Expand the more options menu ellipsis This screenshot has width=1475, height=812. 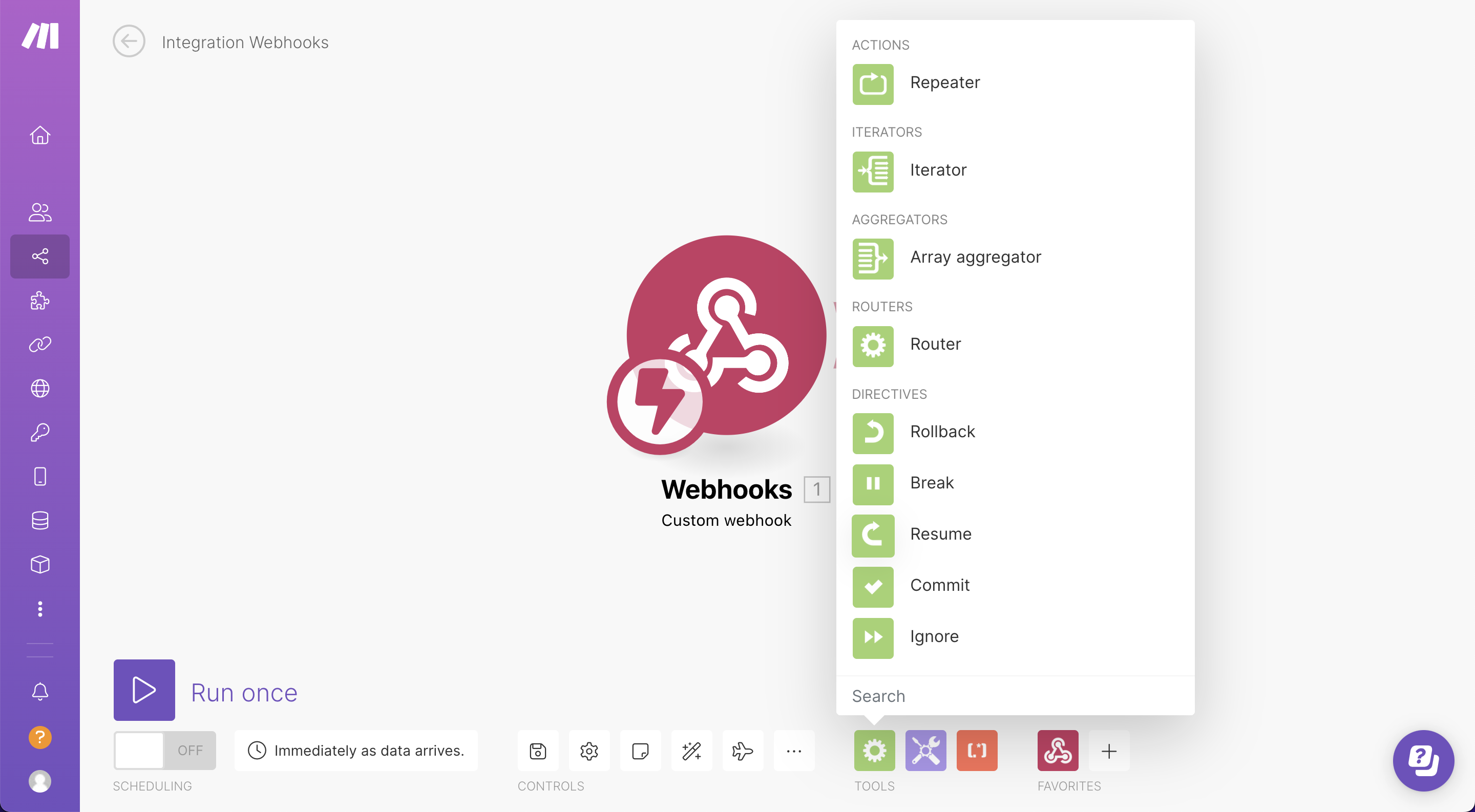coord(795,751)
